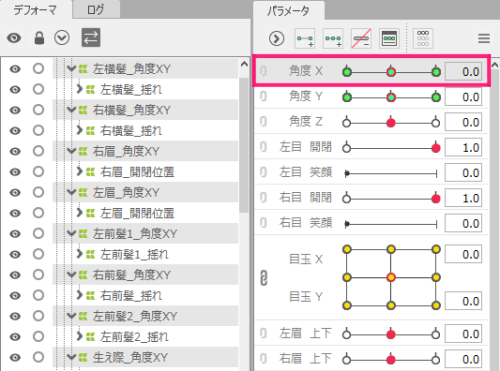
Task: Toggle the lock circle for 左前髪1_角度XY
Action: 38,233
